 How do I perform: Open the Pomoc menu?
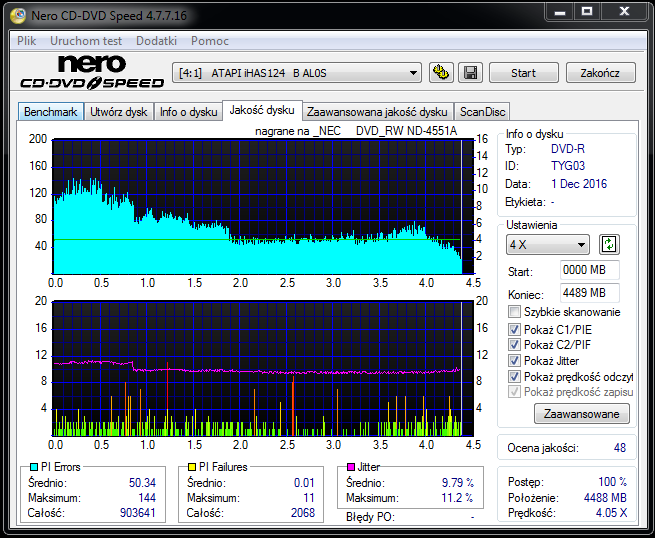[210, 41]
